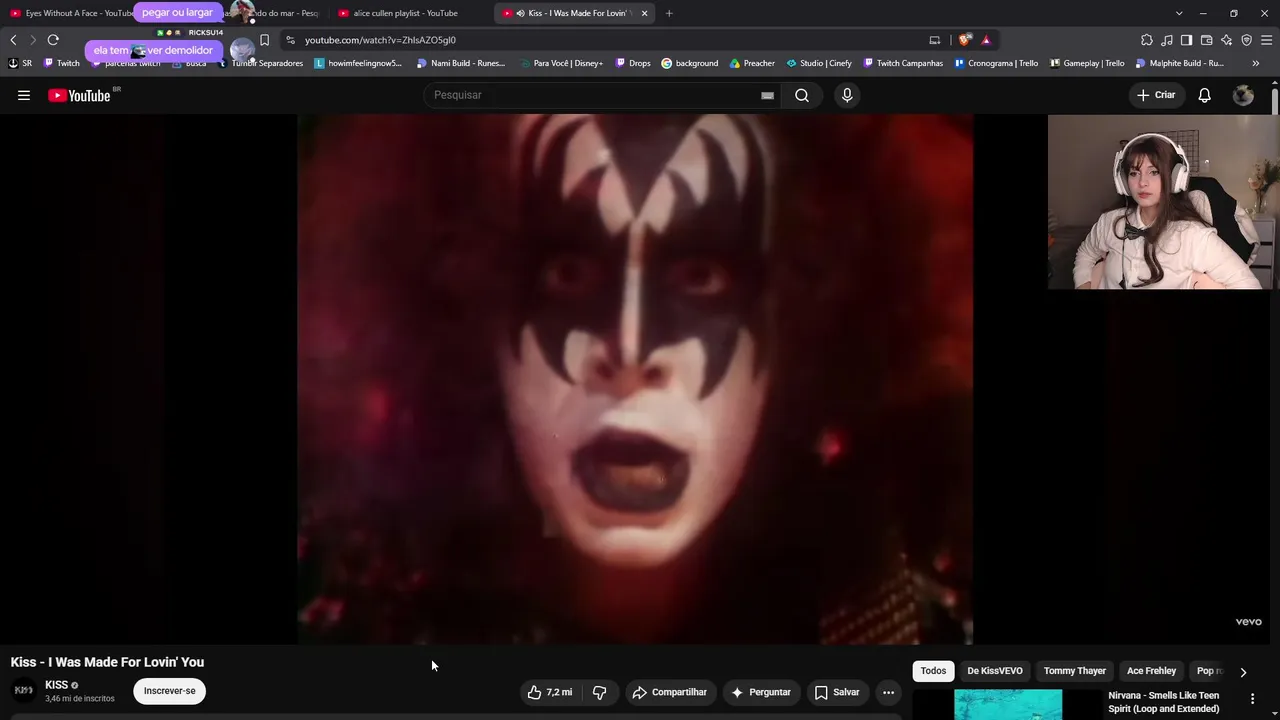Image resolution: width=1280 pixels, height=720 pixels.
Task: Open browser extensions puzzle icon
Action: pyautogui.click(x=1147, y=40)
